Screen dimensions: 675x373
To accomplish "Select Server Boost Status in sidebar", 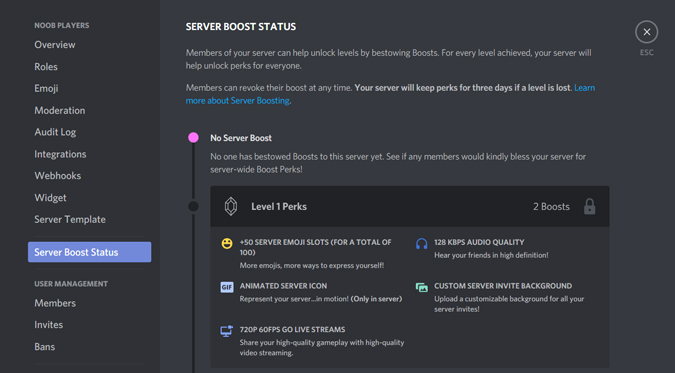I will [x=90, y=252].
